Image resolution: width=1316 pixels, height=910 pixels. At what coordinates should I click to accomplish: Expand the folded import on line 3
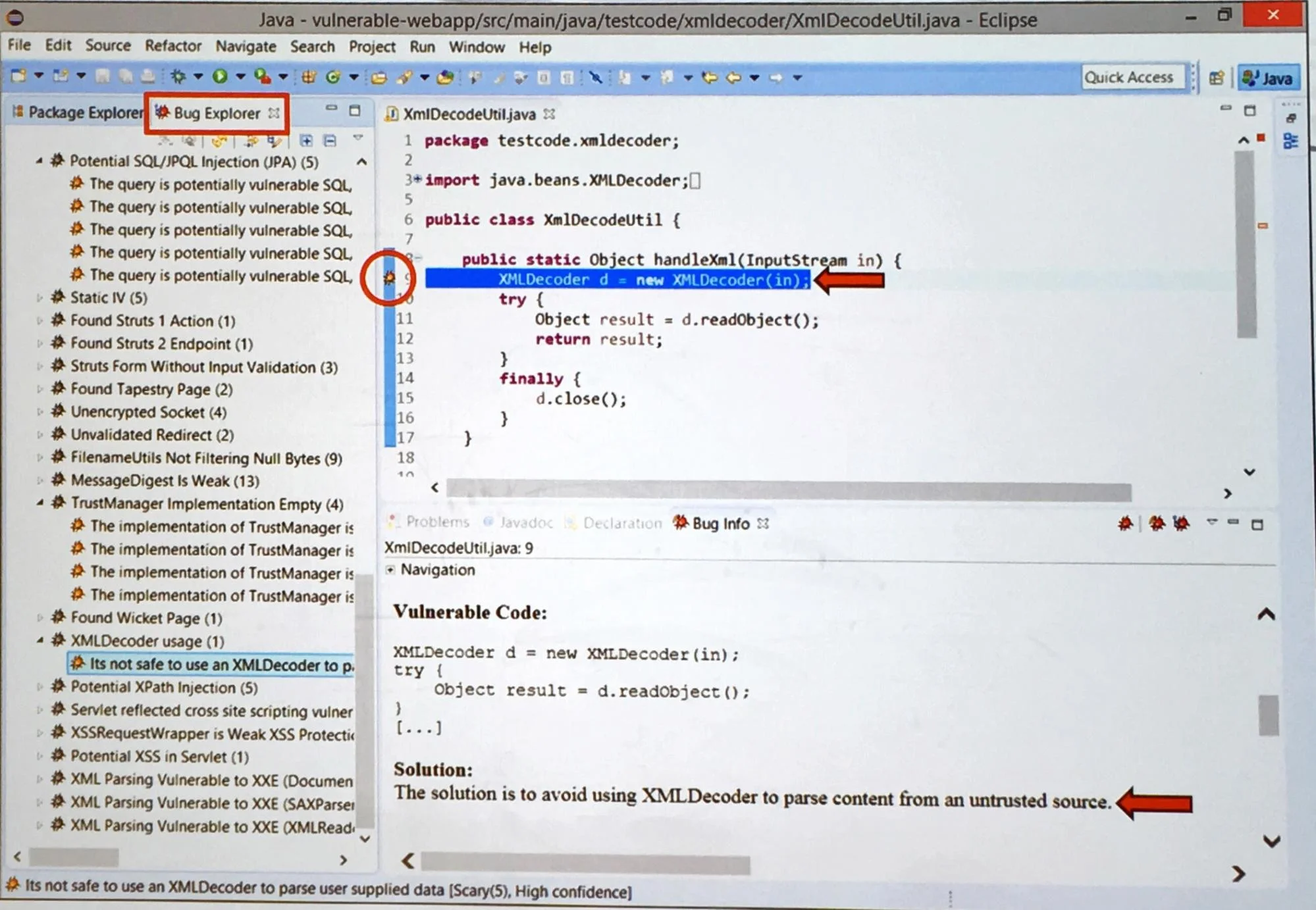coord(417,179)
